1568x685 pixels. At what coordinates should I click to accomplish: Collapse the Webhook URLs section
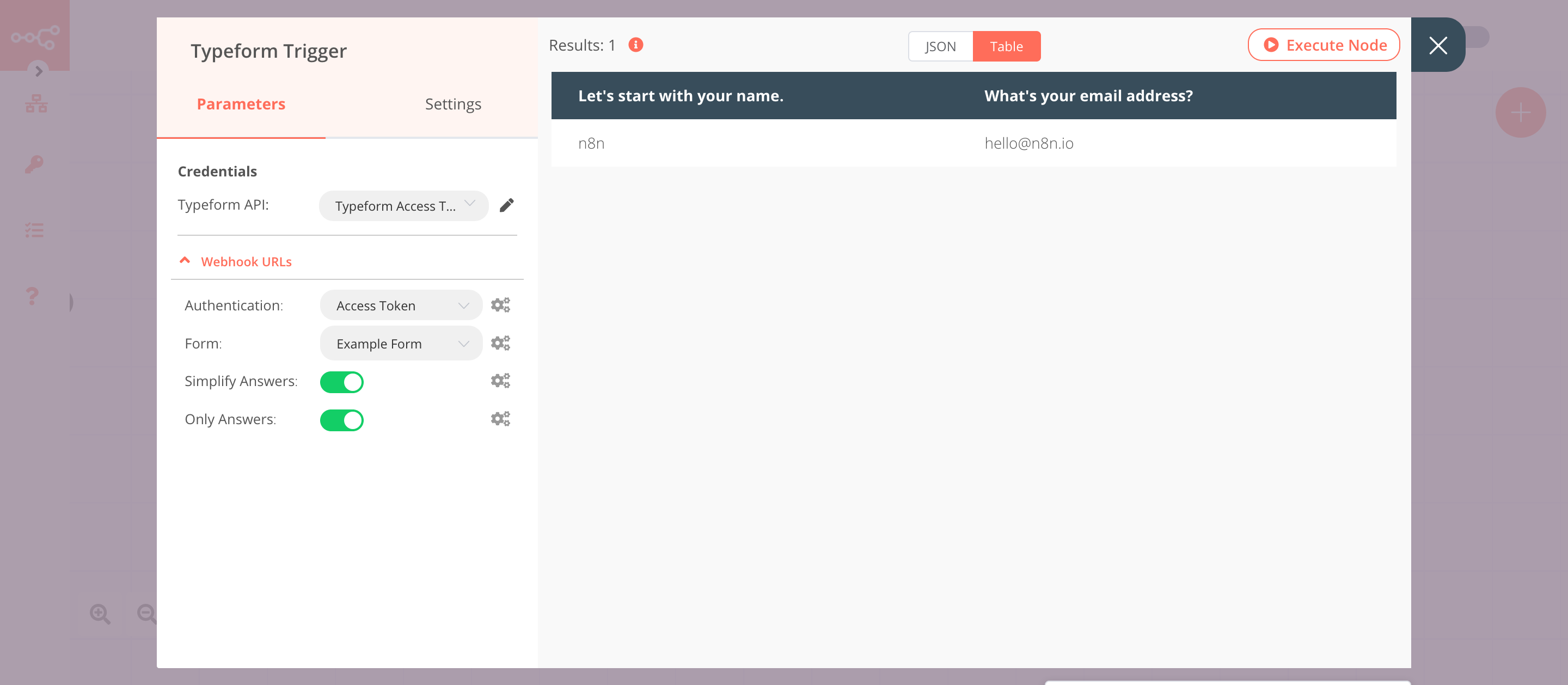tap(185, 261)
